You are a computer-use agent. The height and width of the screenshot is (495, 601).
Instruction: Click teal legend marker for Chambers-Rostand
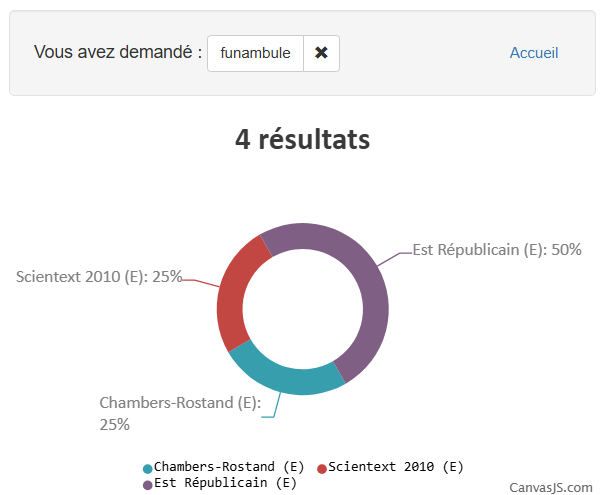(x=148, y=468)
